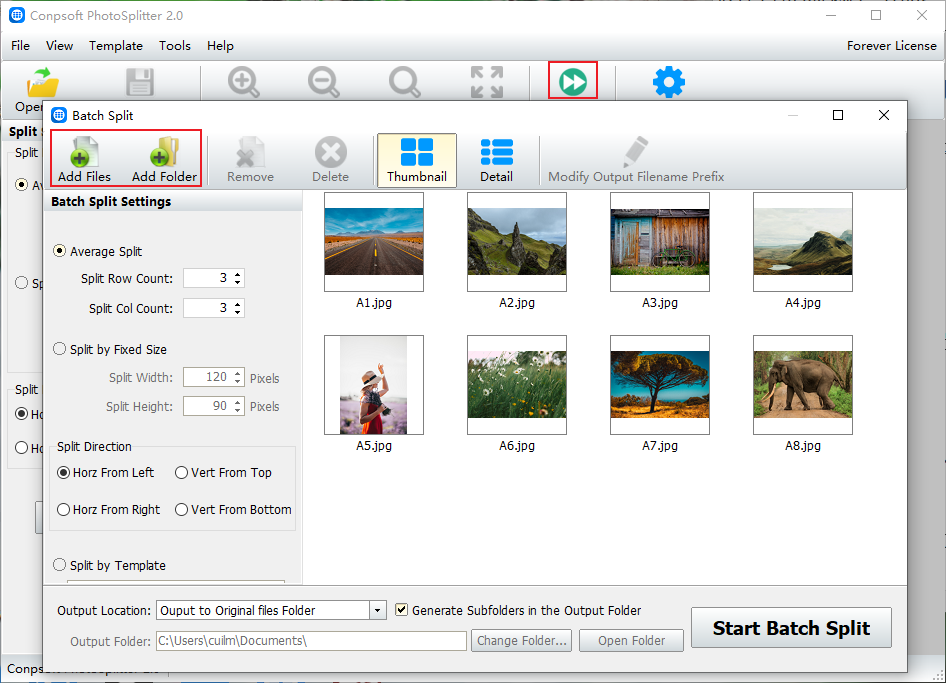Screen dimensions: 946x683
Task: Select A7.jpg tree thumbnail
Action: pos(659,385)
